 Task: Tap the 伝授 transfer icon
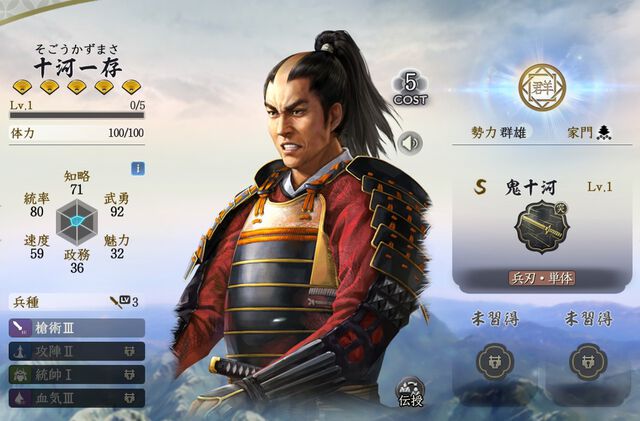point(411,393)
